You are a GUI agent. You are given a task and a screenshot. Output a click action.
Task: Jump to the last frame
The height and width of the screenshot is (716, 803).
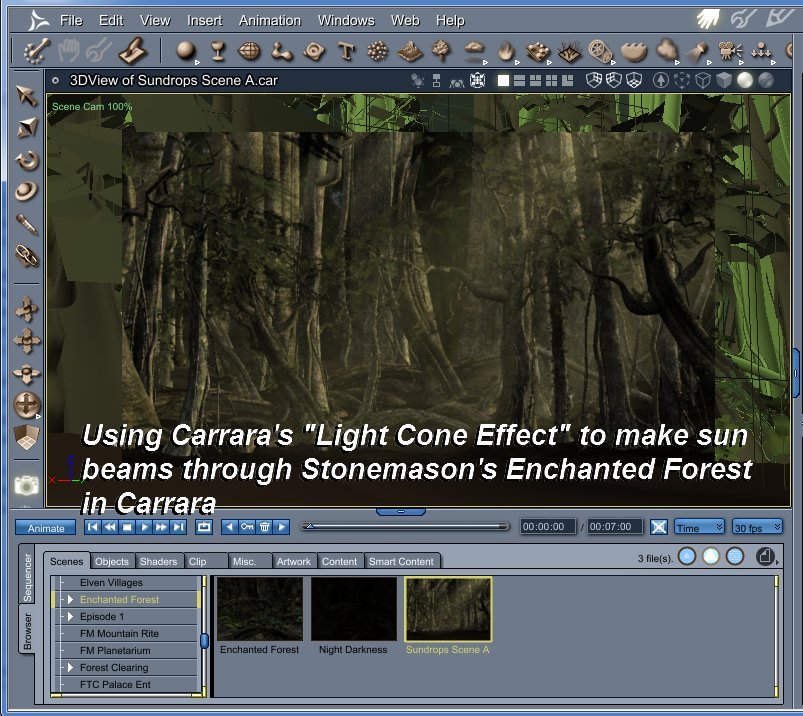click(178, 527)
